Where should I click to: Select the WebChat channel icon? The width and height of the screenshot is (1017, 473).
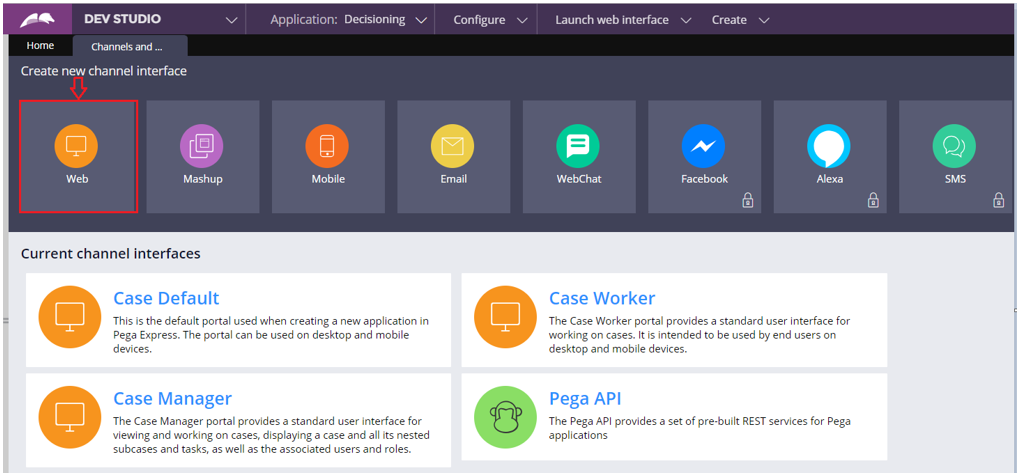(x=578, y=146)
